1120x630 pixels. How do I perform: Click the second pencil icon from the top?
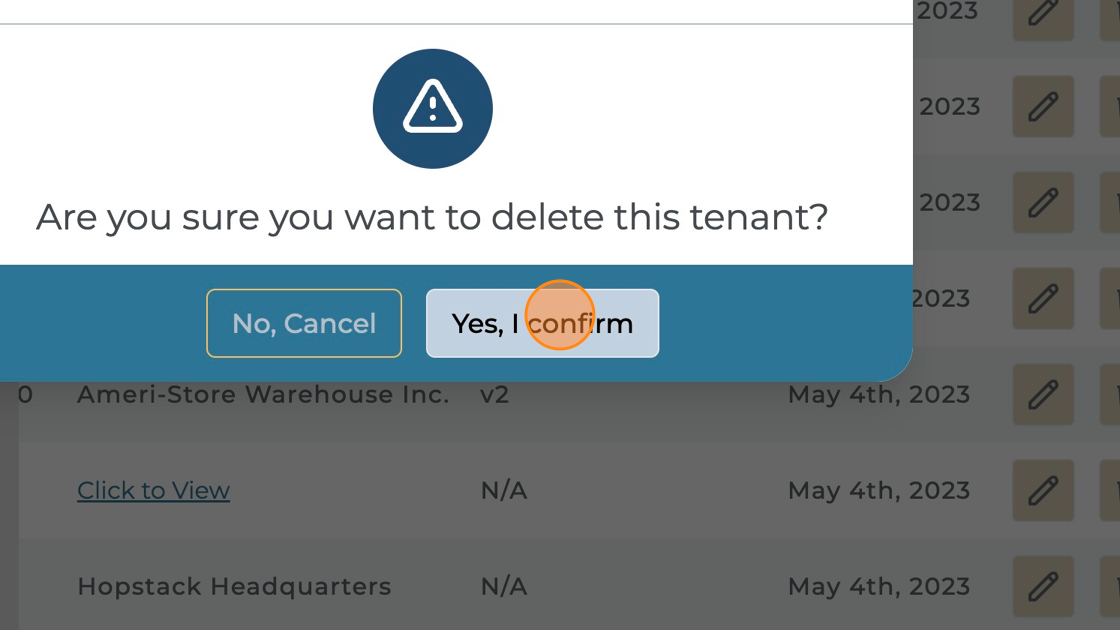pyautogui.click(x=1043, y=107)
